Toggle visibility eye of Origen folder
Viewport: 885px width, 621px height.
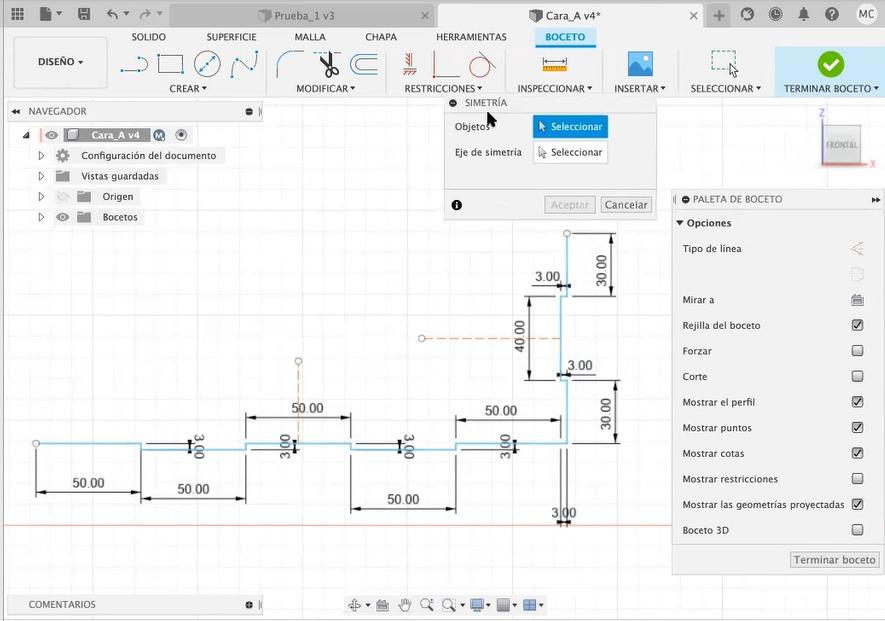[63, 196]
